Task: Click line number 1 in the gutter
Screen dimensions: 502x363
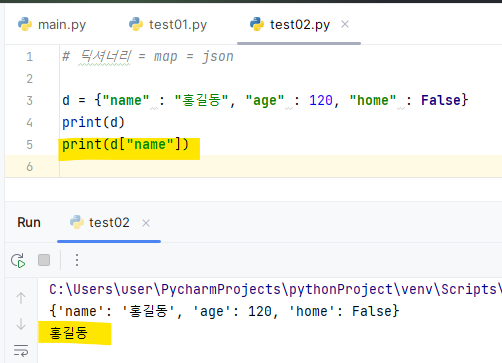Action: coord(30,57)
